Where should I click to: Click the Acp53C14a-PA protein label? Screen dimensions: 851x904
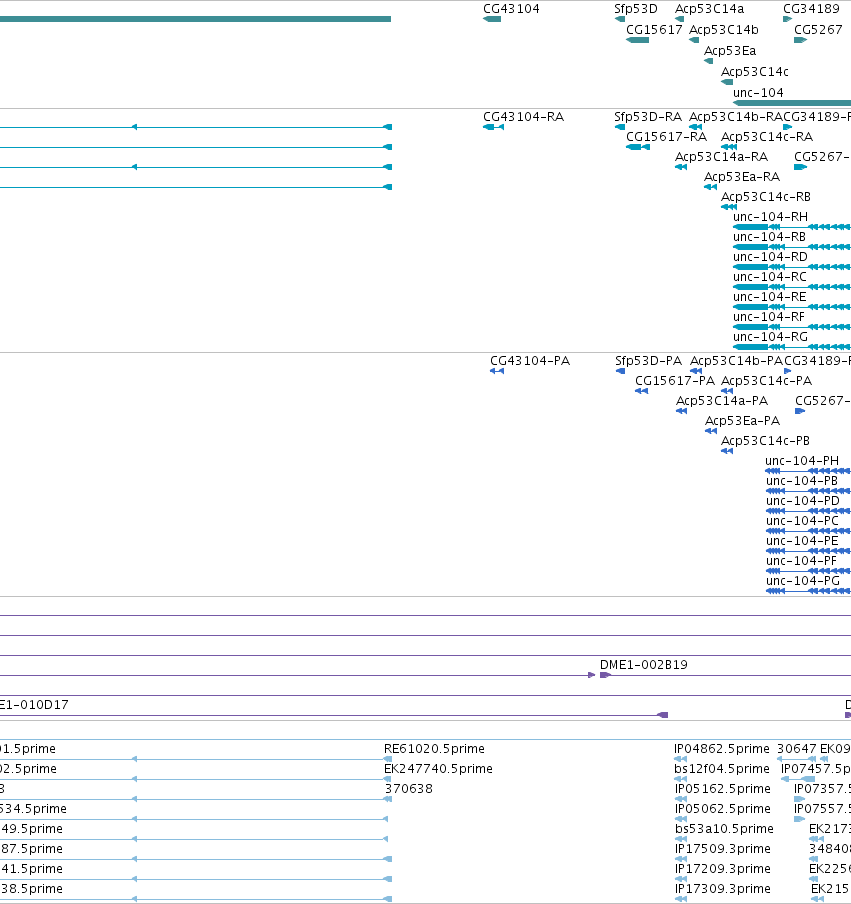[721, 401]
